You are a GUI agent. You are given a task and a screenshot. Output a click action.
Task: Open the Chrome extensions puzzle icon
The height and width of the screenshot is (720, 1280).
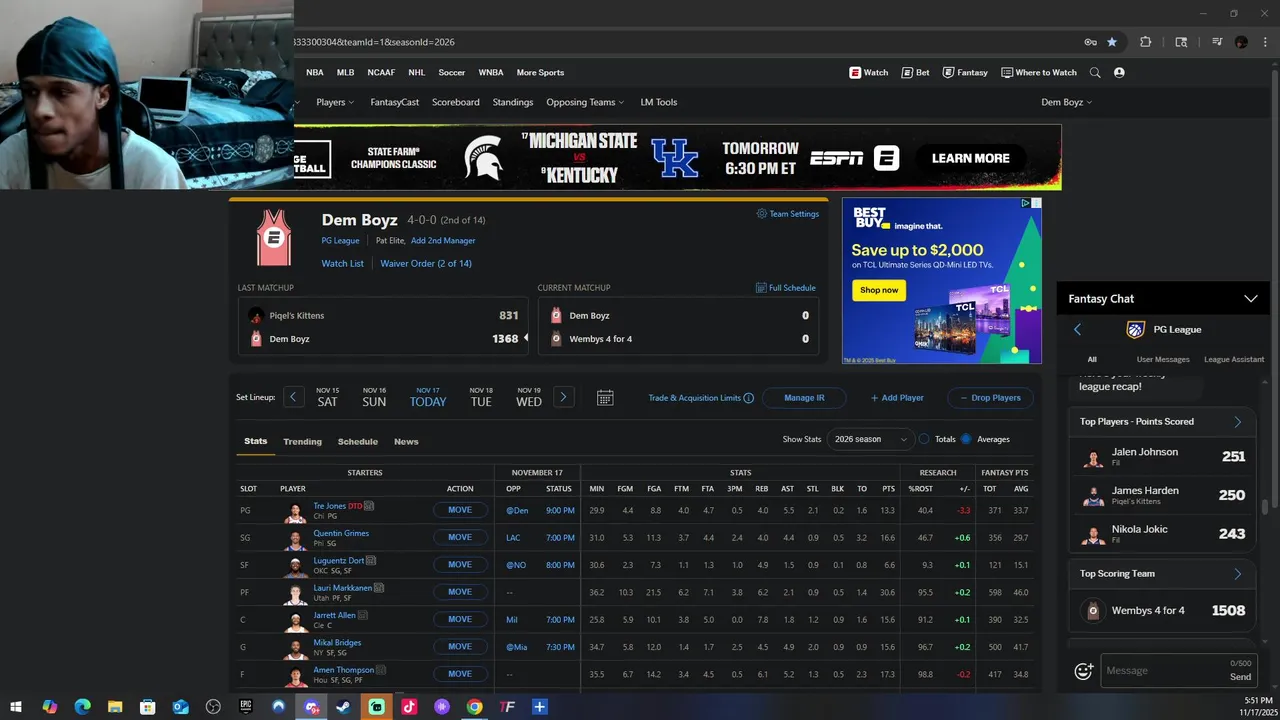coord(1146,42)
